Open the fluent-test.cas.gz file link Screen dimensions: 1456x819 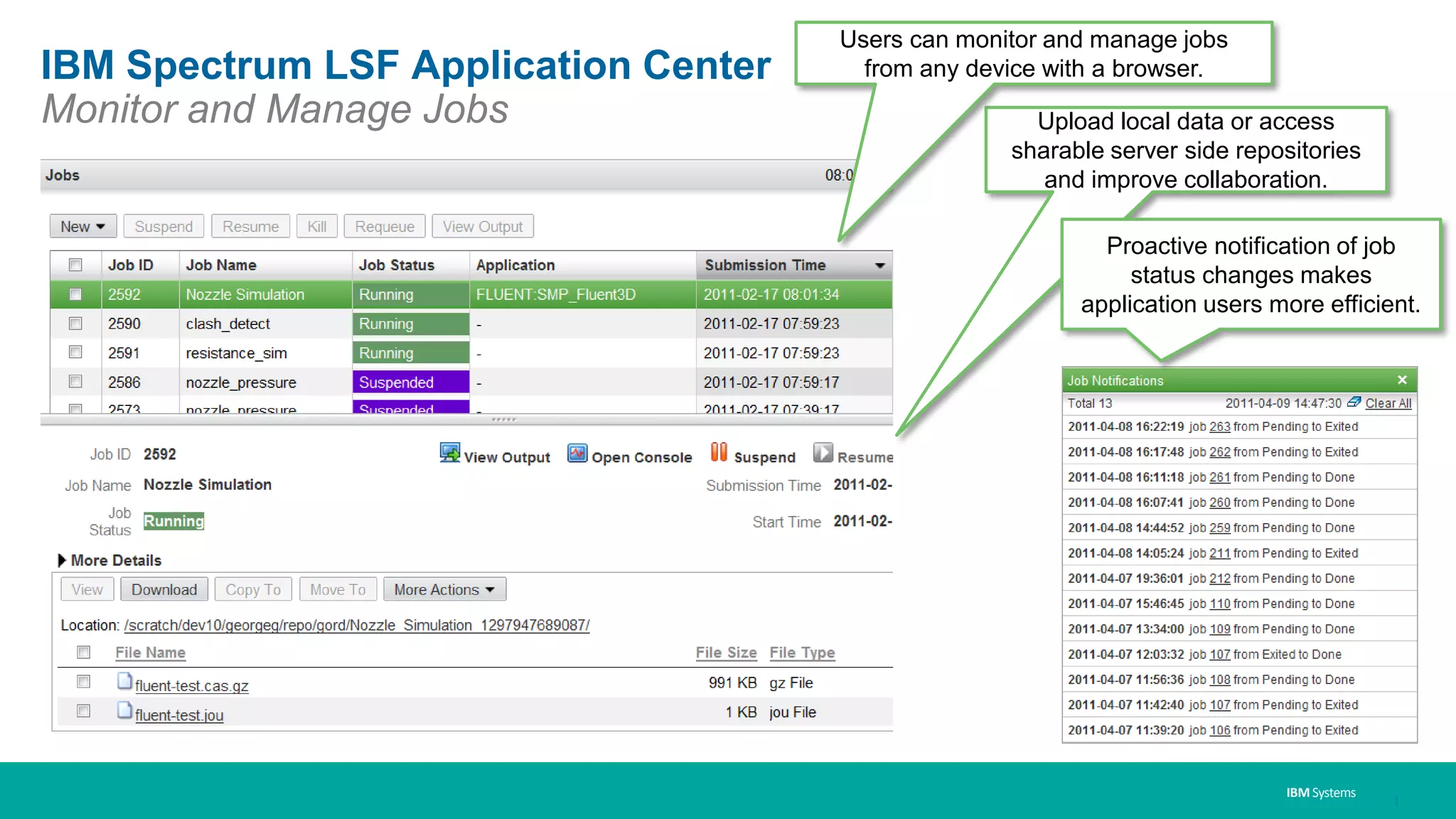[x=192, y=685]
